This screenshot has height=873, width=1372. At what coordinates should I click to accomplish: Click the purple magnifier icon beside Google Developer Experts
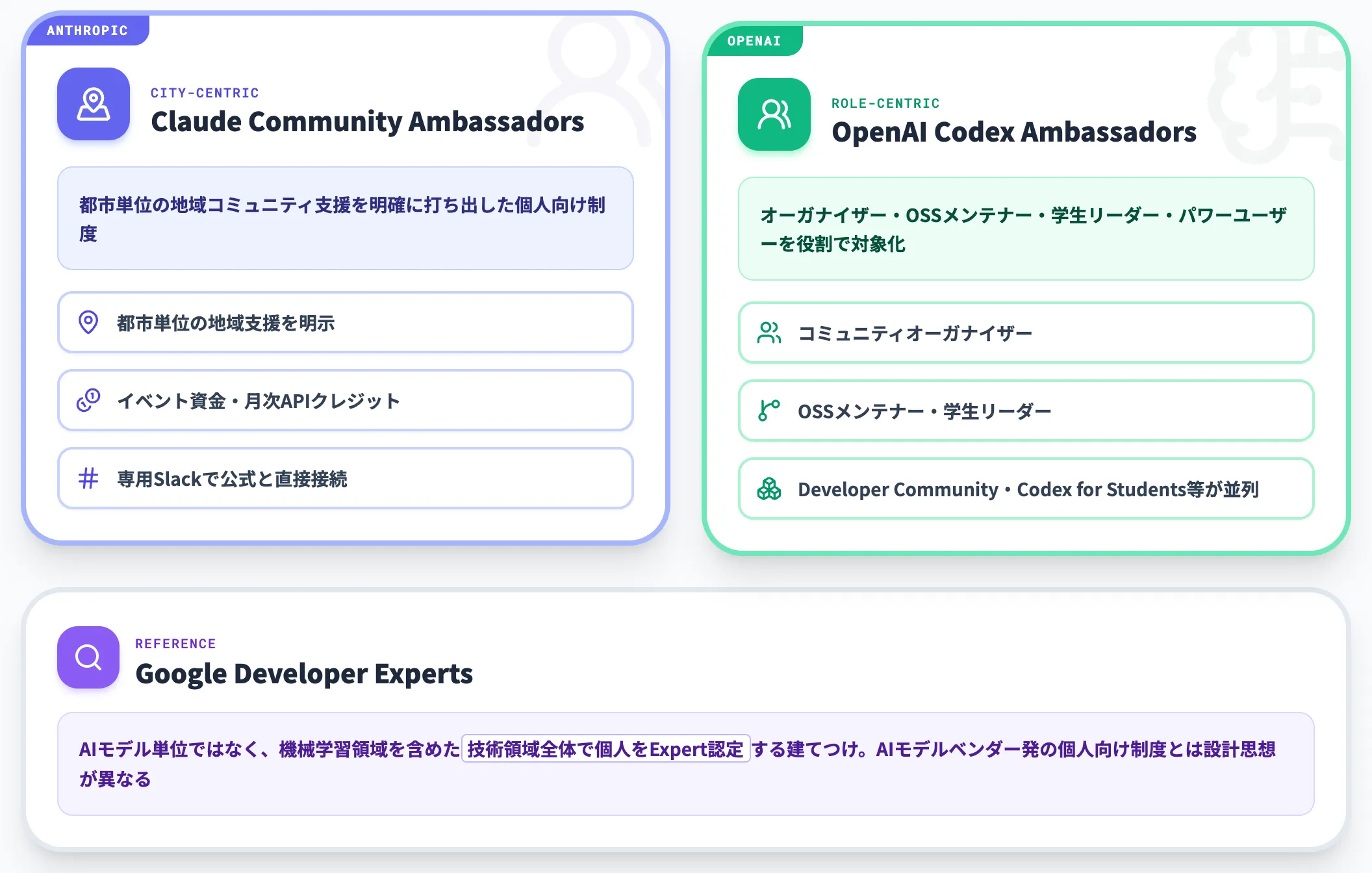(x=88, y=657)
